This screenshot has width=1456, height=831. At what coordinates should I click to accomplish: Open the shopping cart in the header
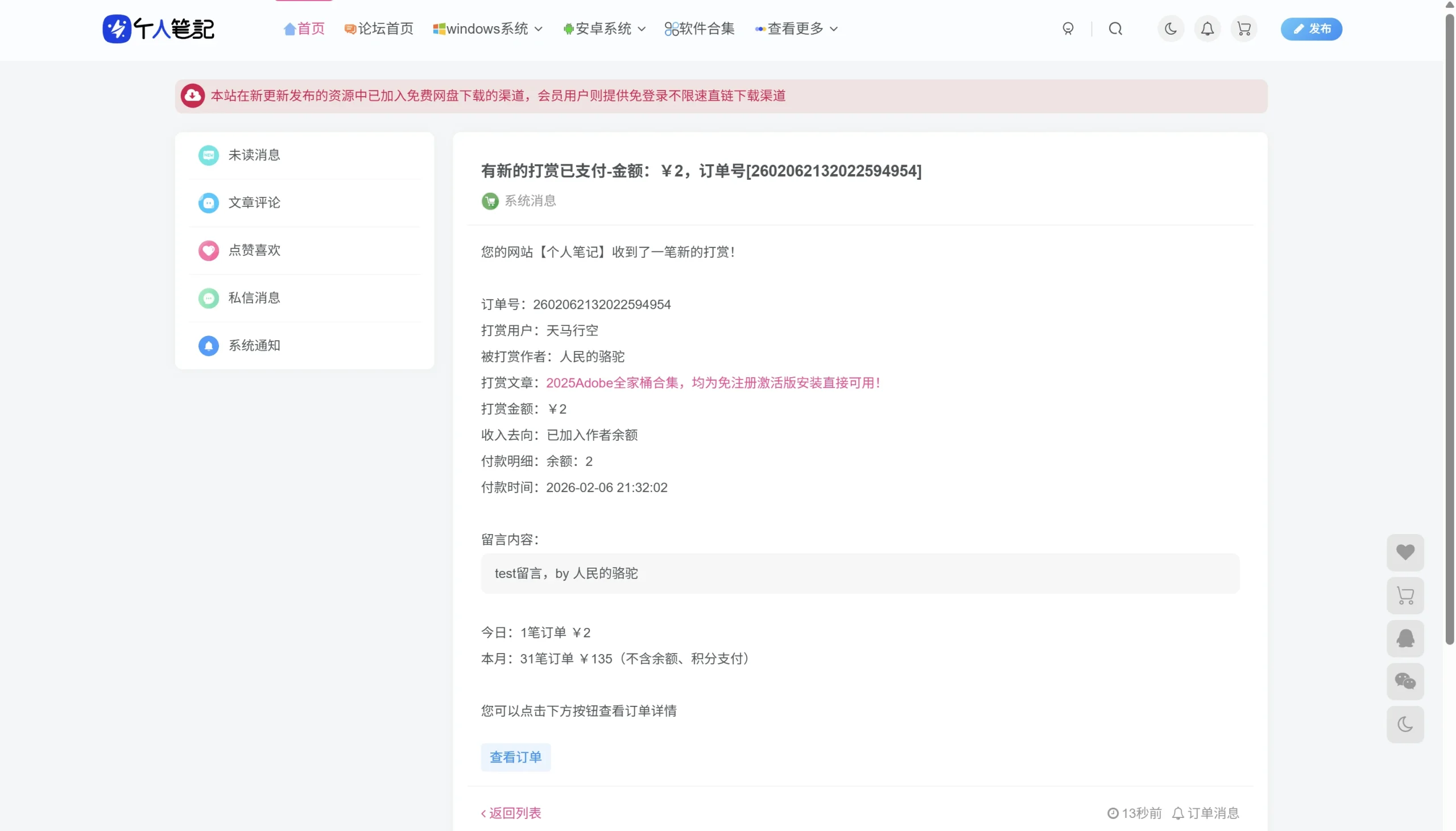(1243, 28)
